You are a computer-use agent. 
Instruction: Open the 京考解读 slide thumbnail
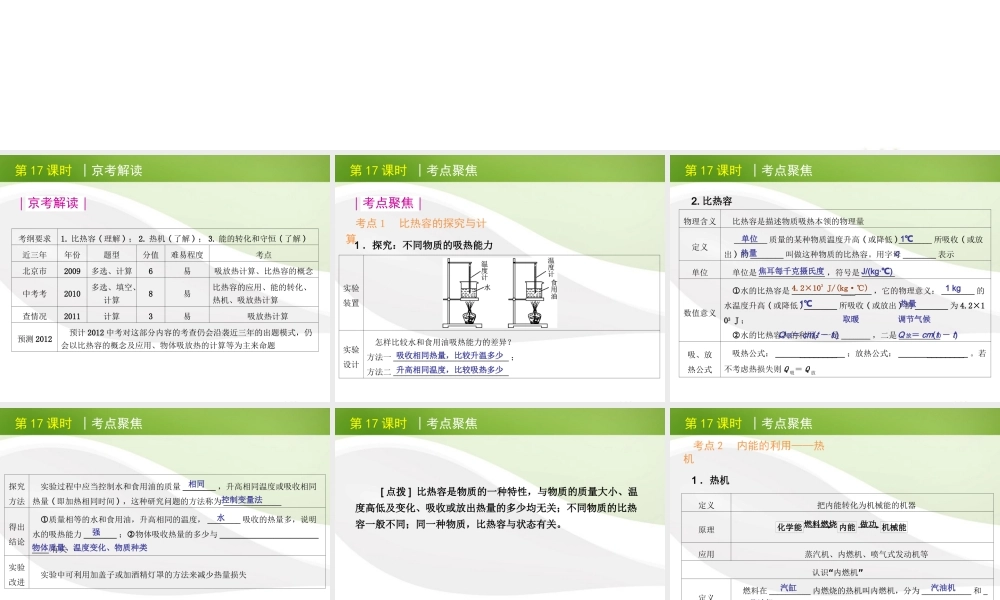tap(165, 278)
